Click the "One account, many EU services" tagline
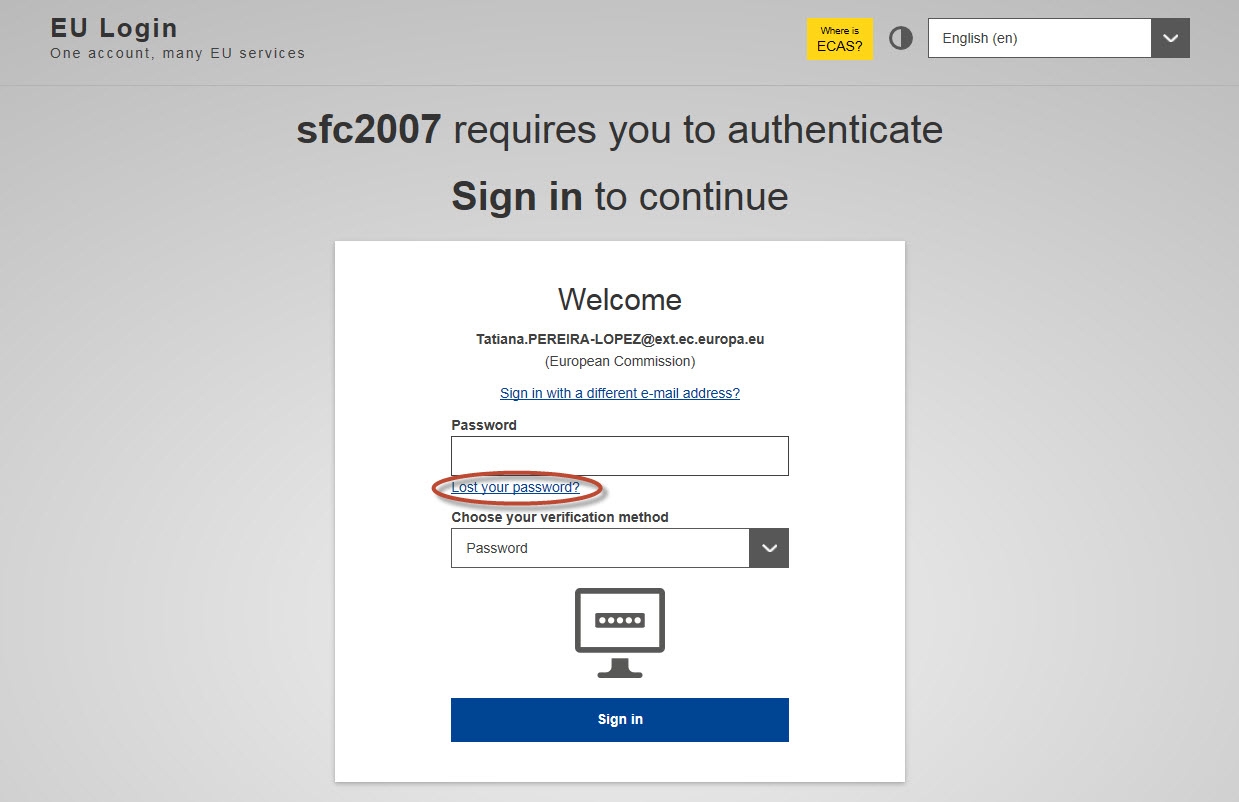The width and height of the screenshot is (1239, 802). pos(177,53)
